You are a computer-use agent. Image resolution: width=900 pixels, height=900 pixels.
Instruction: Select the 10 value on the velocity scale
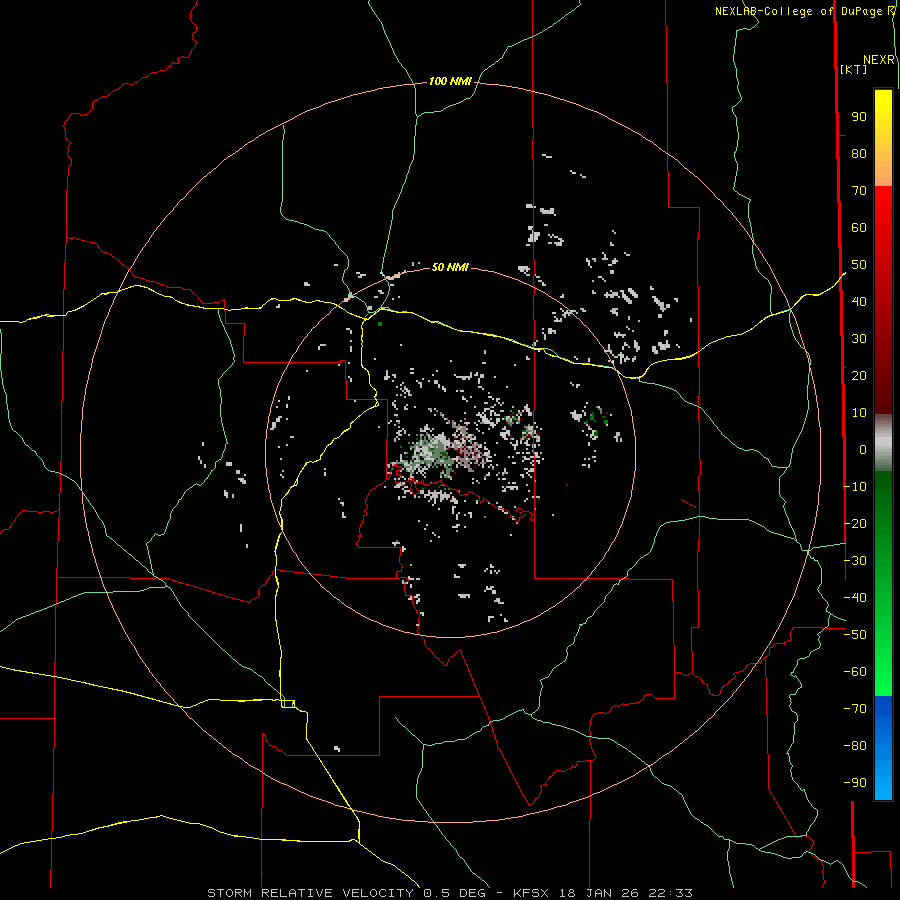click(859, 413)
